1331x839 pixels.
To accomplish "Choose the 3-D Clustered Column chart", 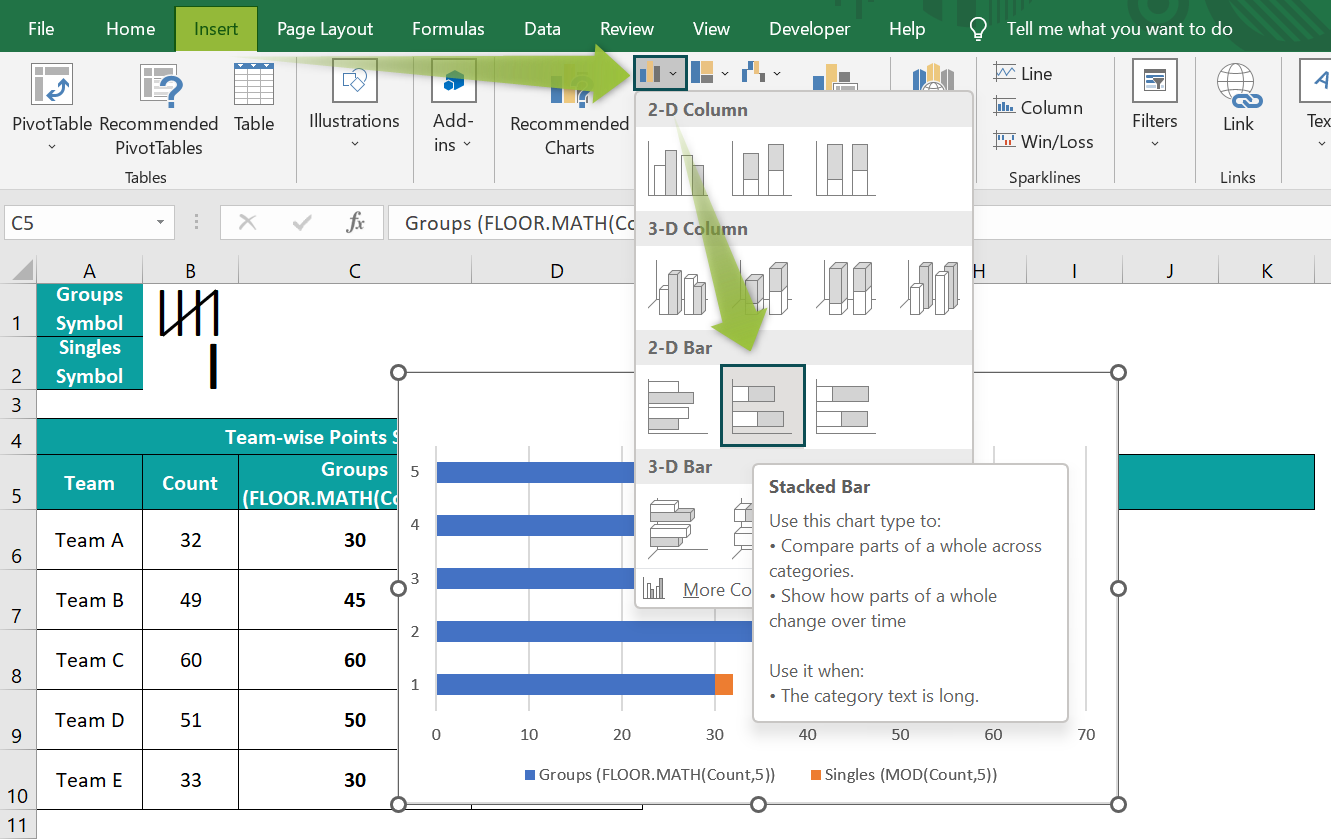I will [x=677, y=287].
